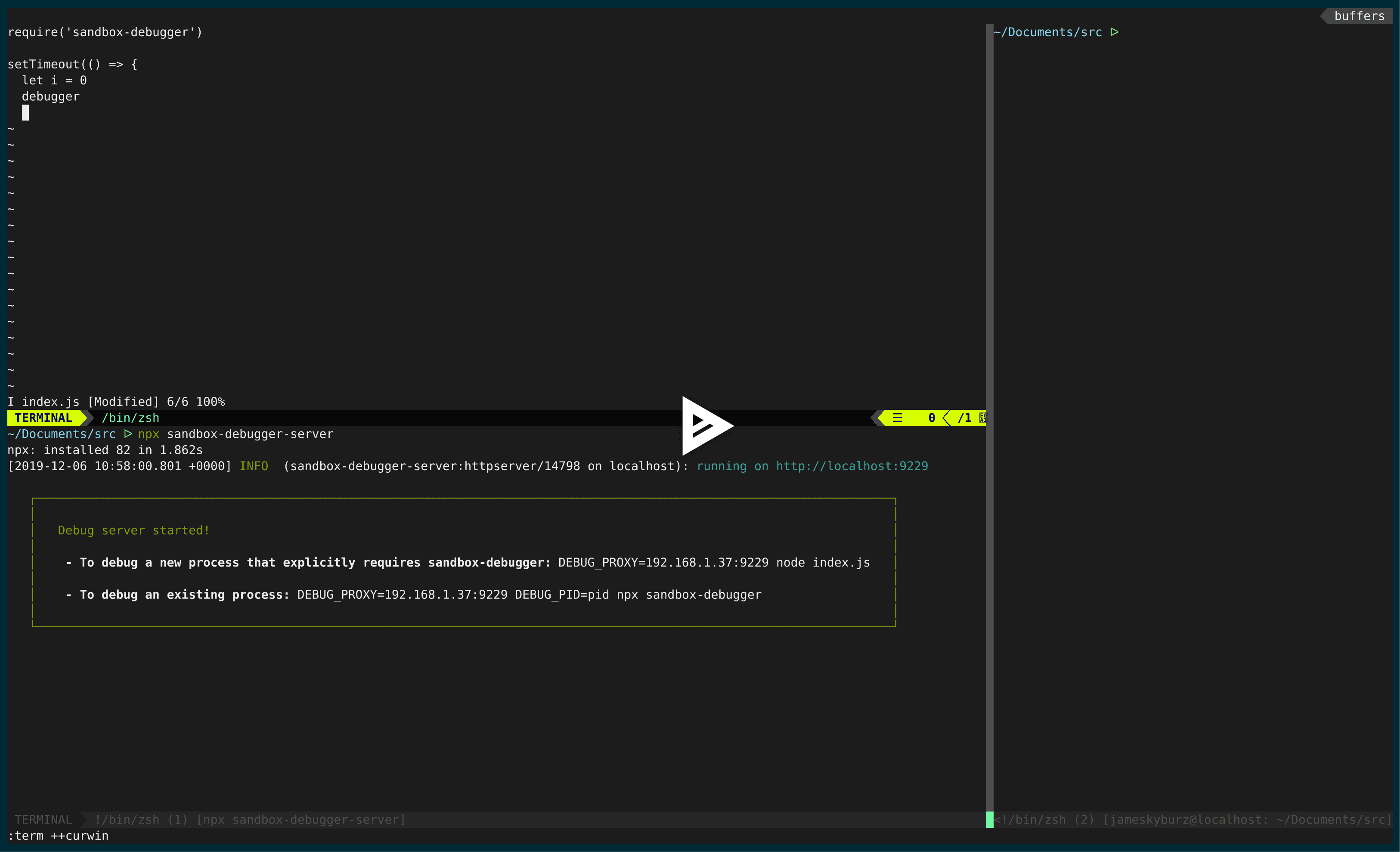
Task: Click the buffers label at top right
Action: click(x=1359, y=16)
